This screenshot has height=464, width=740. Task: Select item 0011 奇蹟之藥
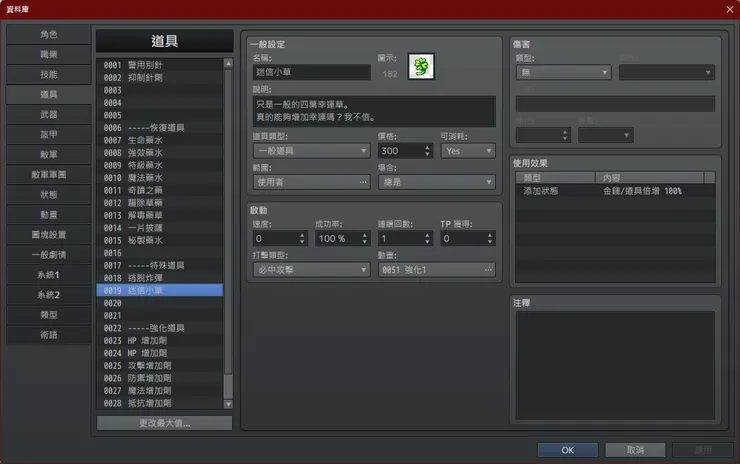point(160,190)
